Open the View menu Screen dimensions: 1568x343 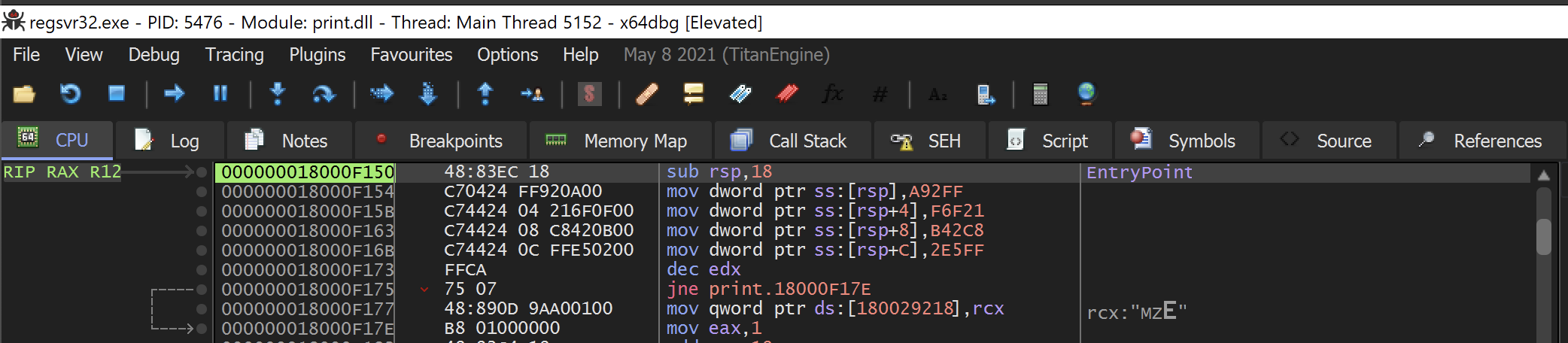(x=84, y=55)
